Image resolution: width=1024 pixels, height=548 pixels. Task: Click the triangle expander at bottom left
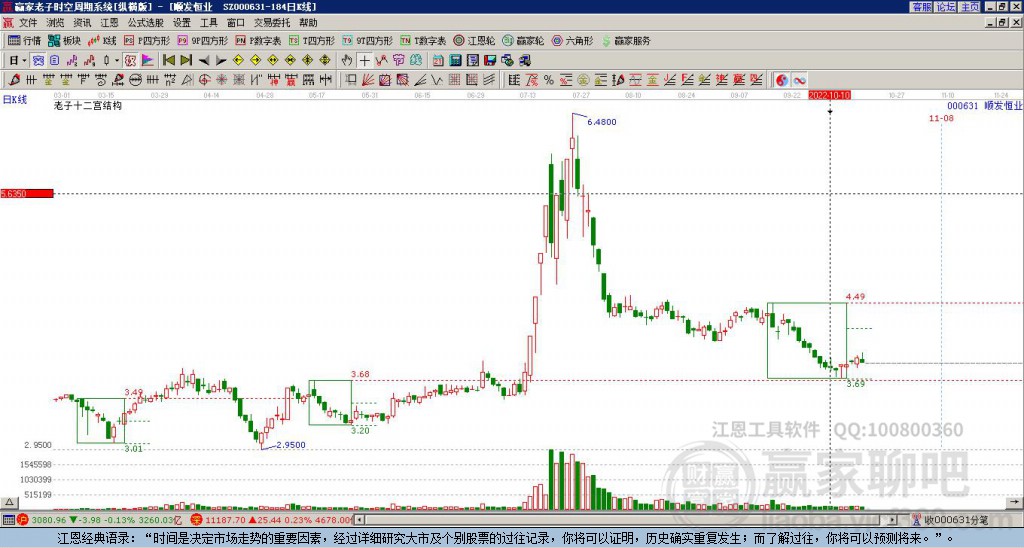pos(9,502)
